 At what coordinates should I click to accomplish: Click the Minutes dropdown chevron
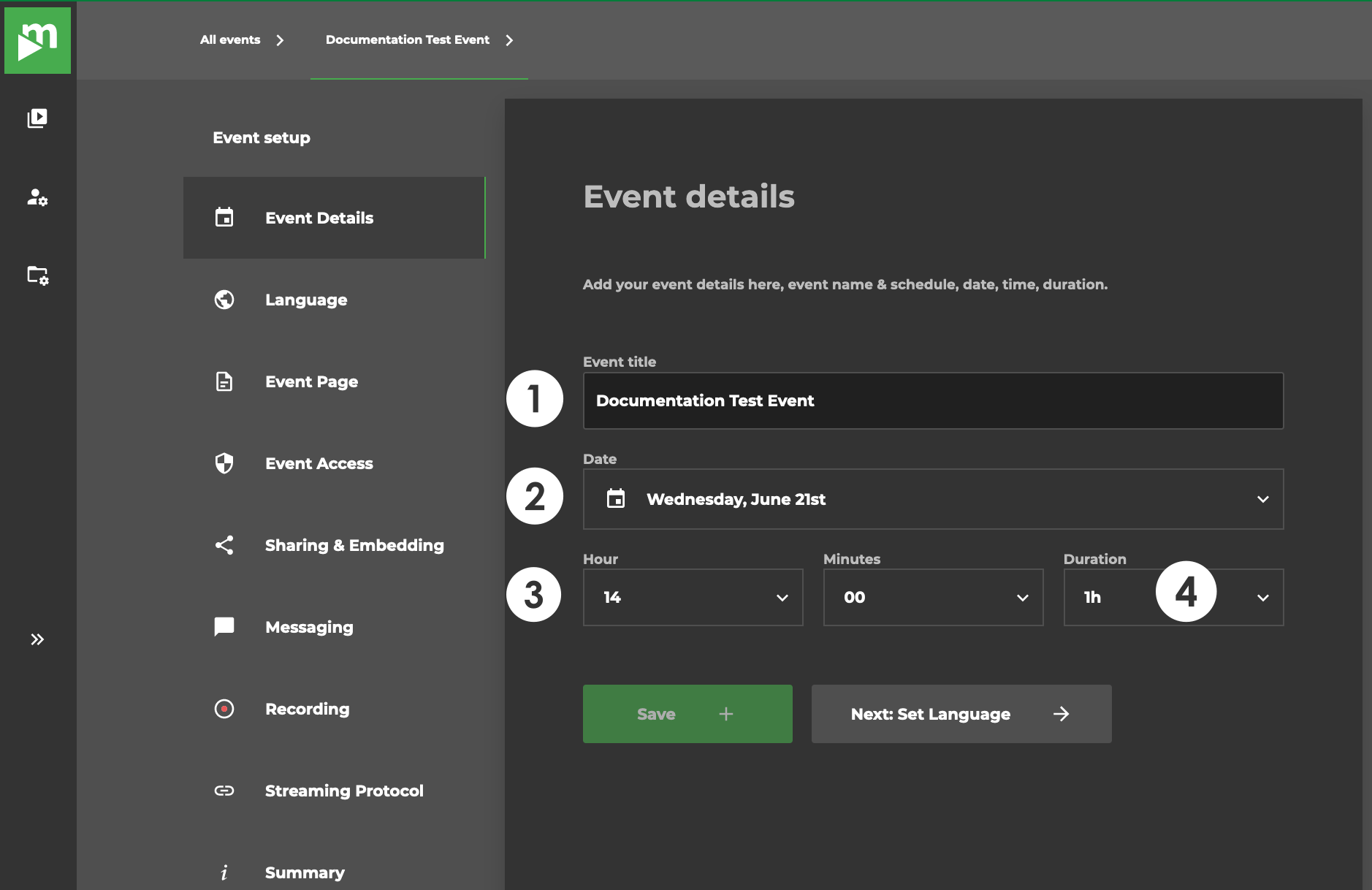(x=1023, y=598)
